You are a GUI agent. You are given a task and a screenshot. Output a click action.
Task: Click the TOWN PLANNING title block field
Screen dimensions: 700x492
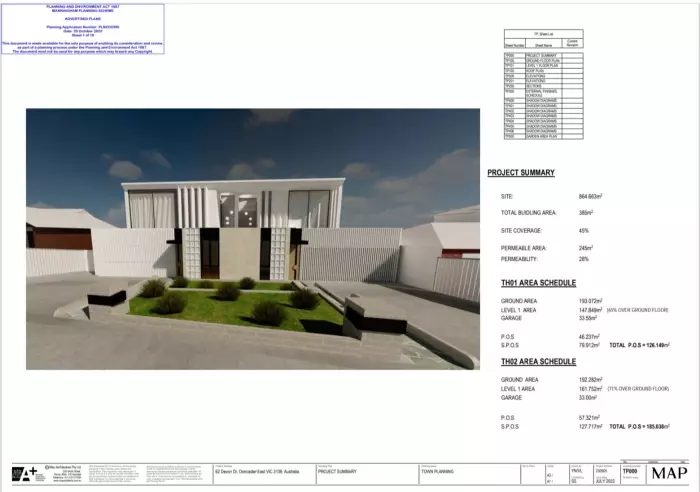[440, 471]
